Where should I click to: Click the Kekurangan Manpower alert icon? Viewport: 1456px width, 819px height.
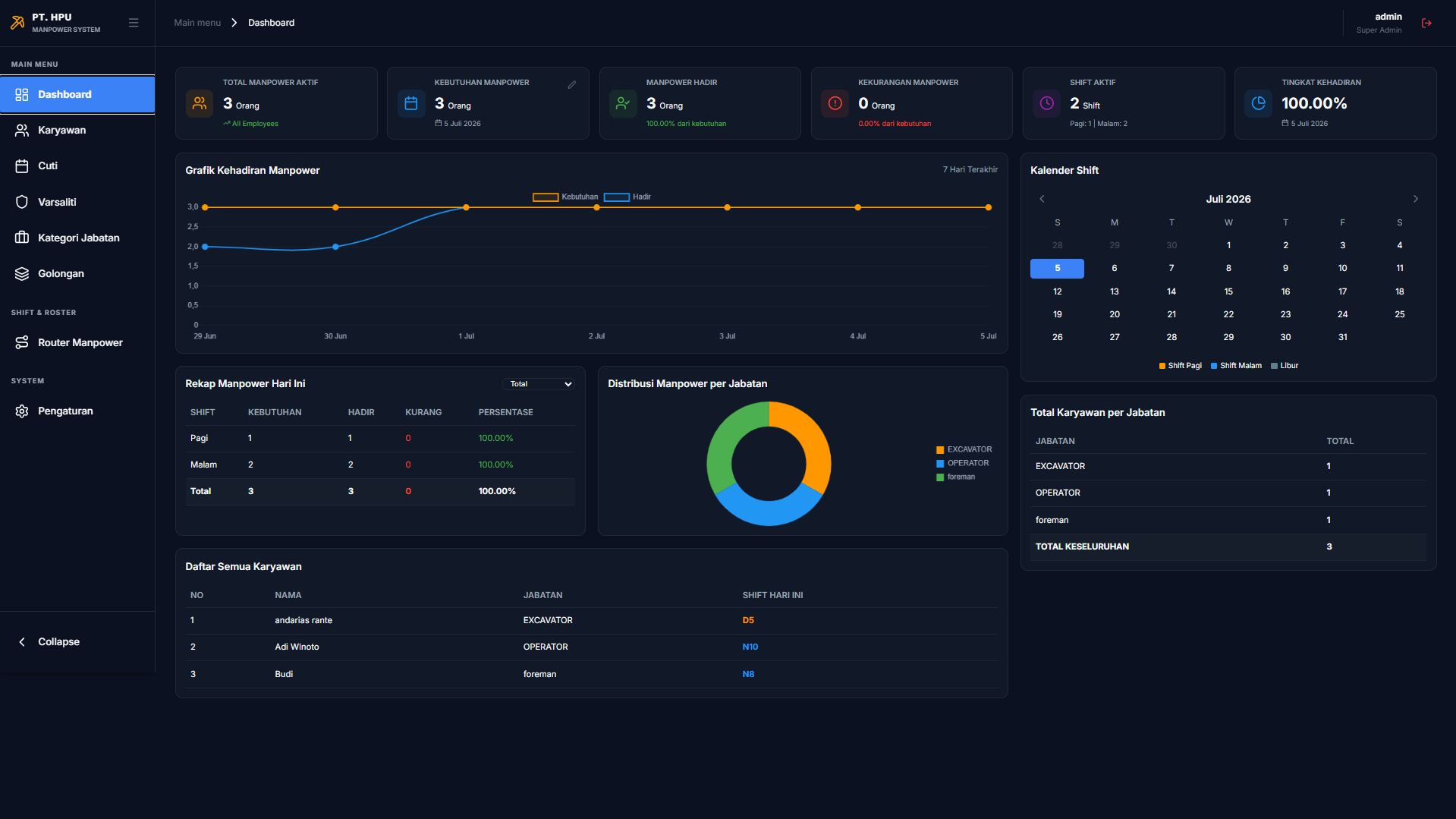835,103
